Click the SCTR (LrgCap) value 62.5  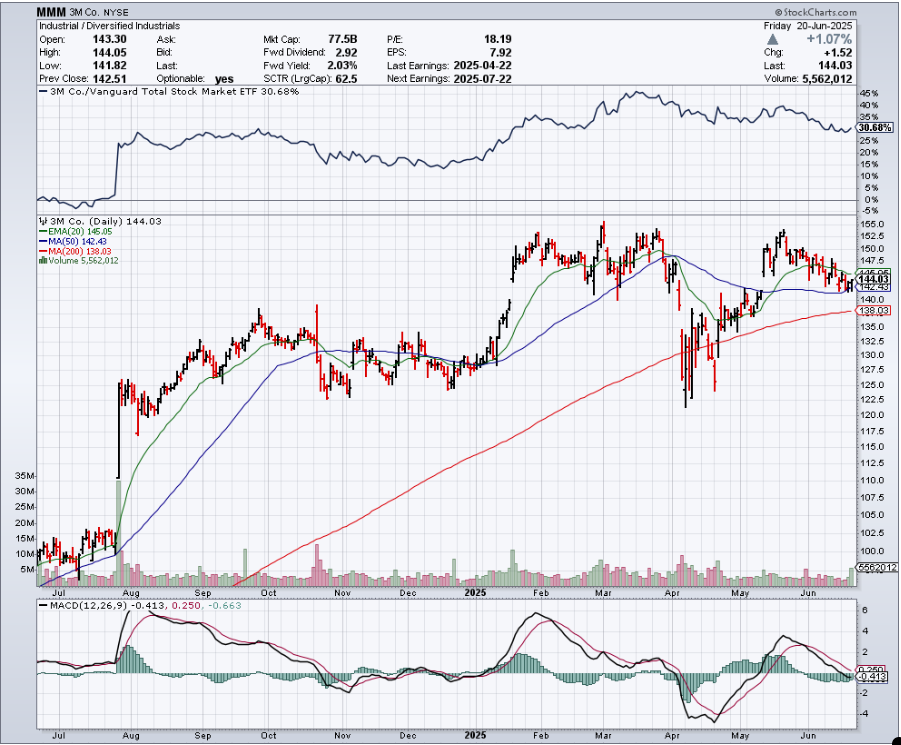coord(346,79)
